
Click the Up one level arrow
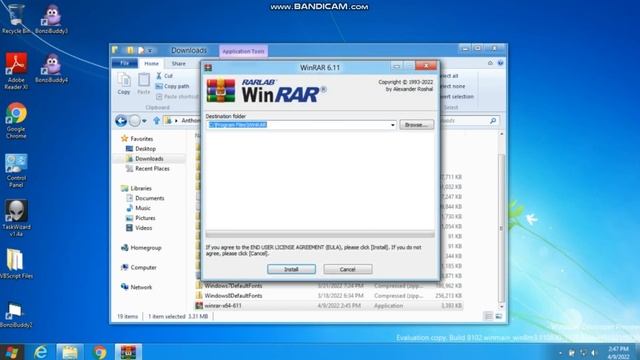(156, 120)
